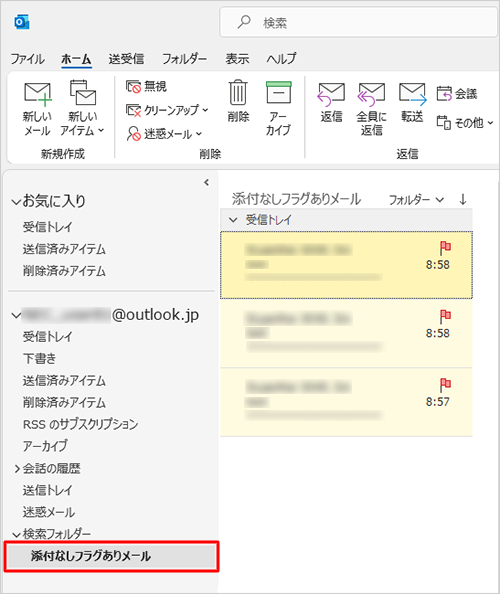Collapse the 受信トレイ group header
This screenshot has height=594, width=500.
(x=233, y=220)
